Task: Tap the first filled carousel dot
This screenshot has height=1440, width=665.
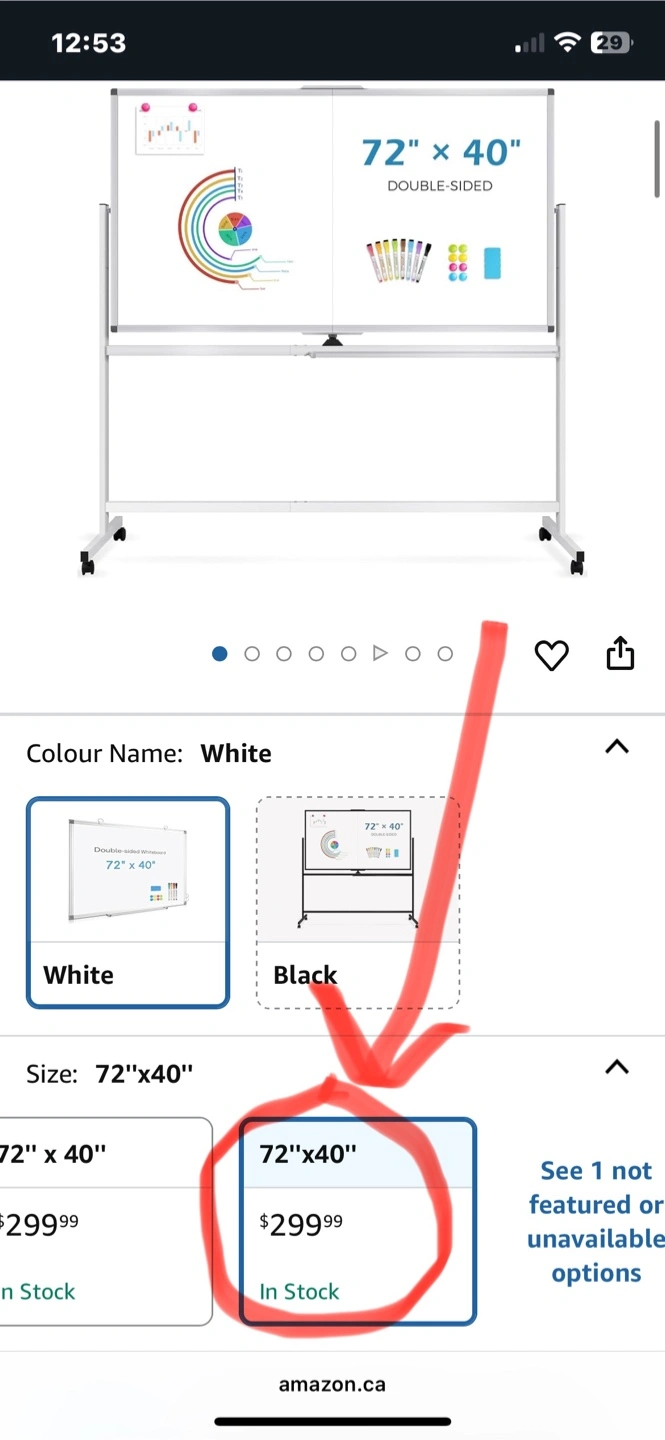Action: pos(220,654)
